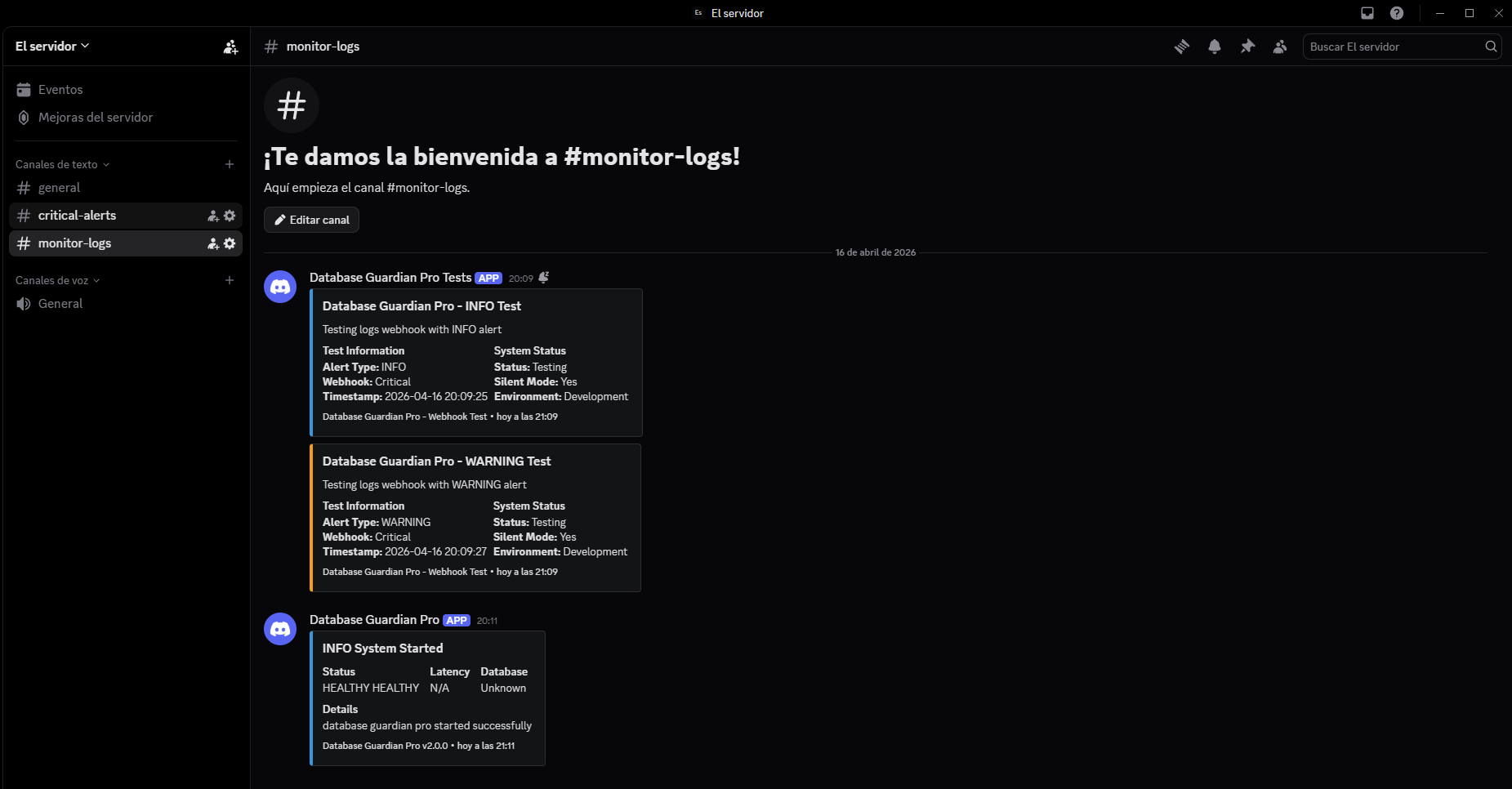This screenshot has height=789, width=1512.
Task: Click 'database guardian pro started successfully' text
Action: (426, 726)
